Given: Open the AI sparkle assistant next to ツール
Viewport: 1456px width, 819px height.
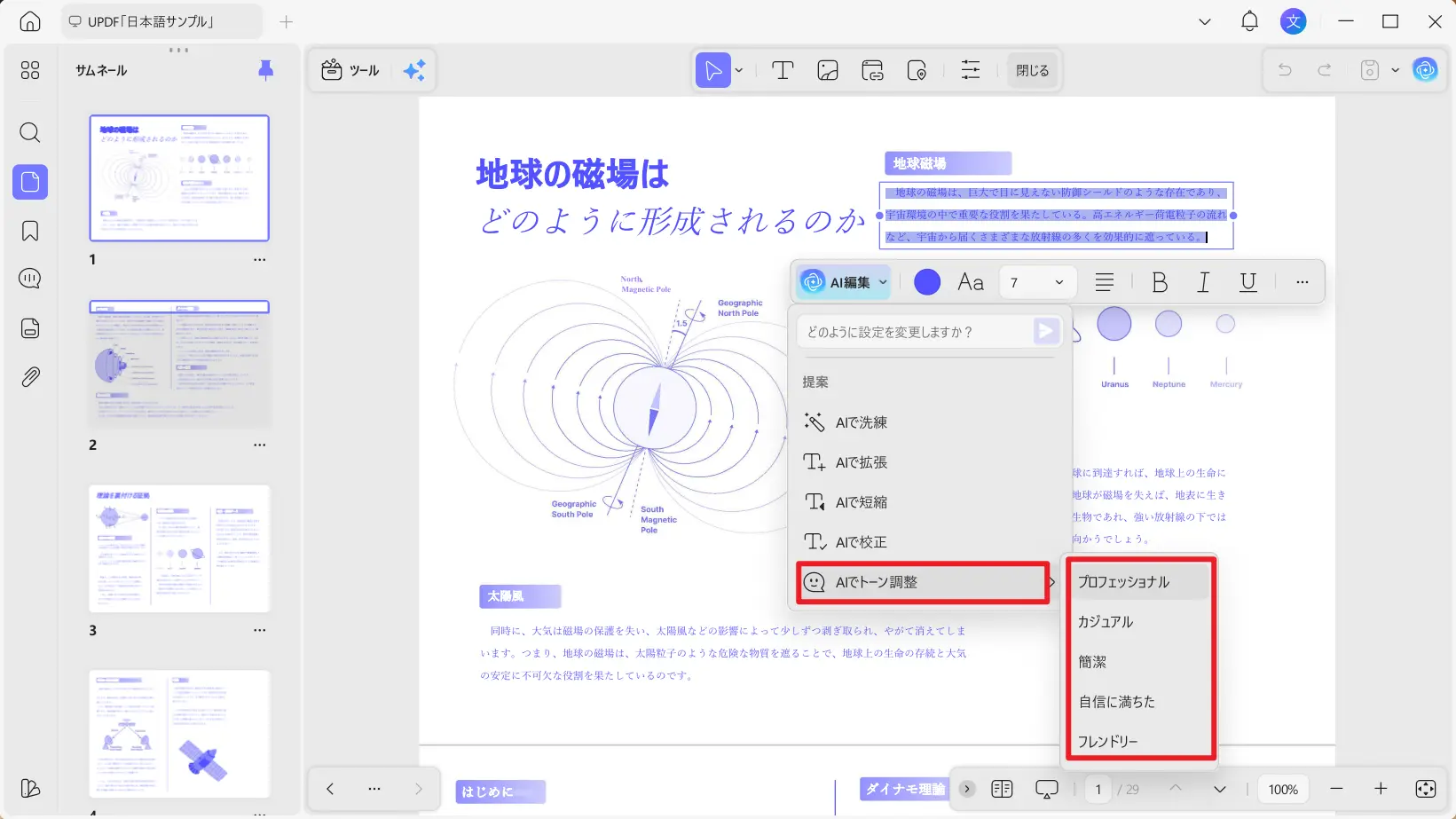Looking at the screenshot, I should [413, 70].
